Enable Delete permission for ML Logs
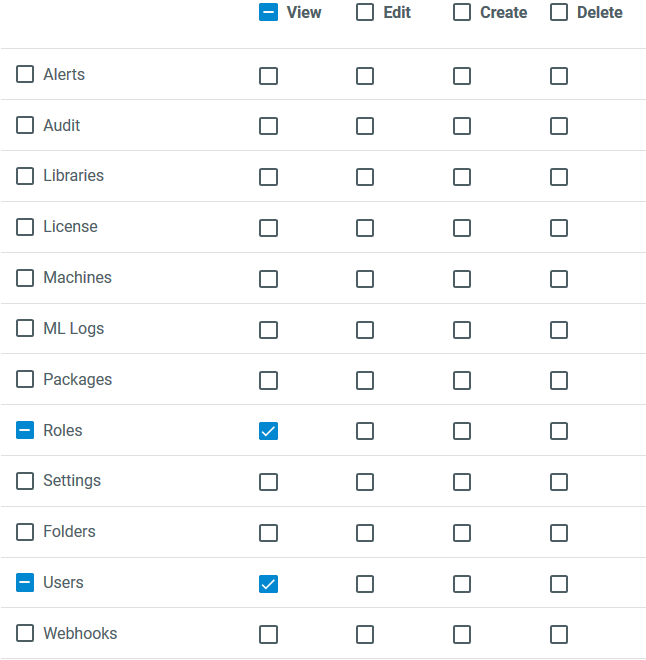646x660 pixels. [x=559, y=329]
